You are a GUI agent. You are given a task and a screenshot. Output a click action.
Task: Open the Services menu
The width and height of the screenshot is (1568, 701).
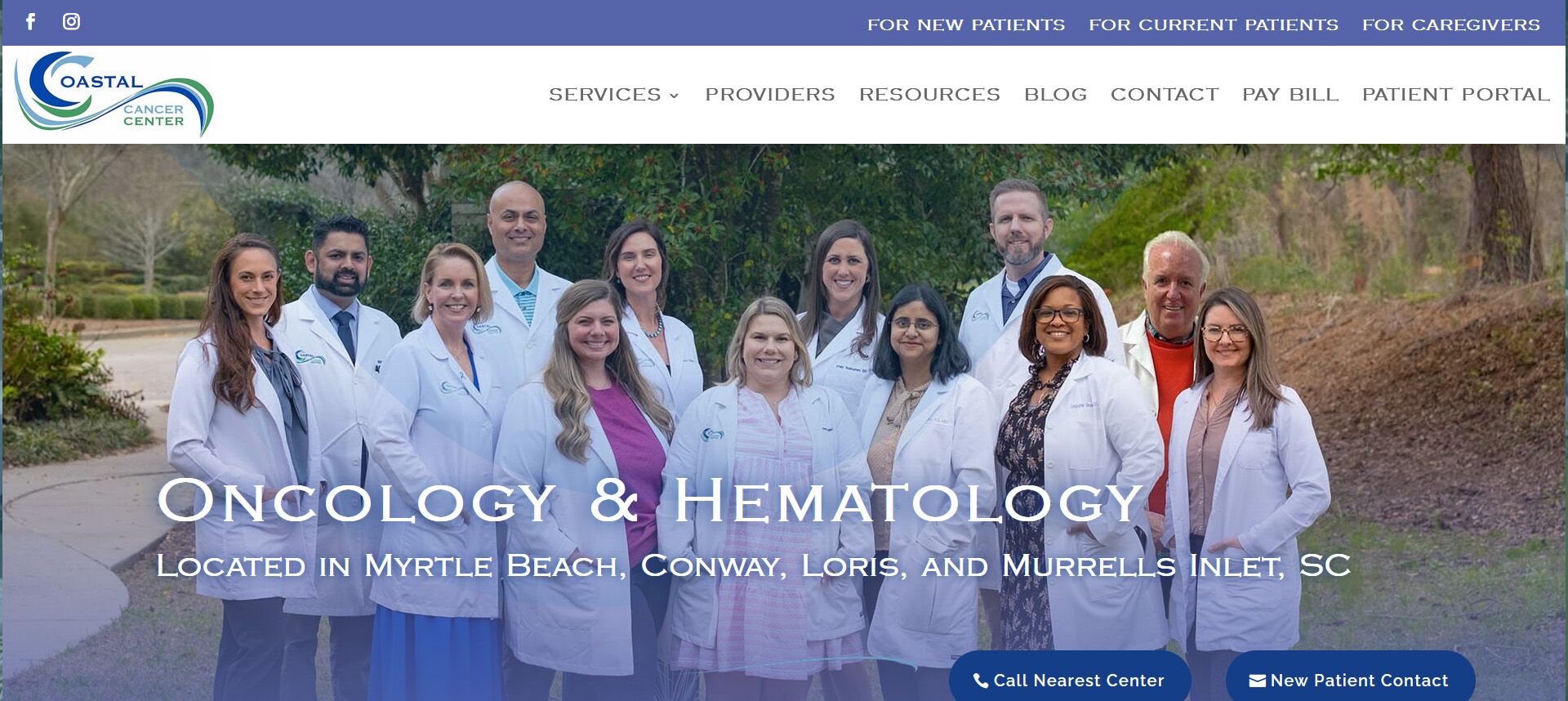click(605, 95)
